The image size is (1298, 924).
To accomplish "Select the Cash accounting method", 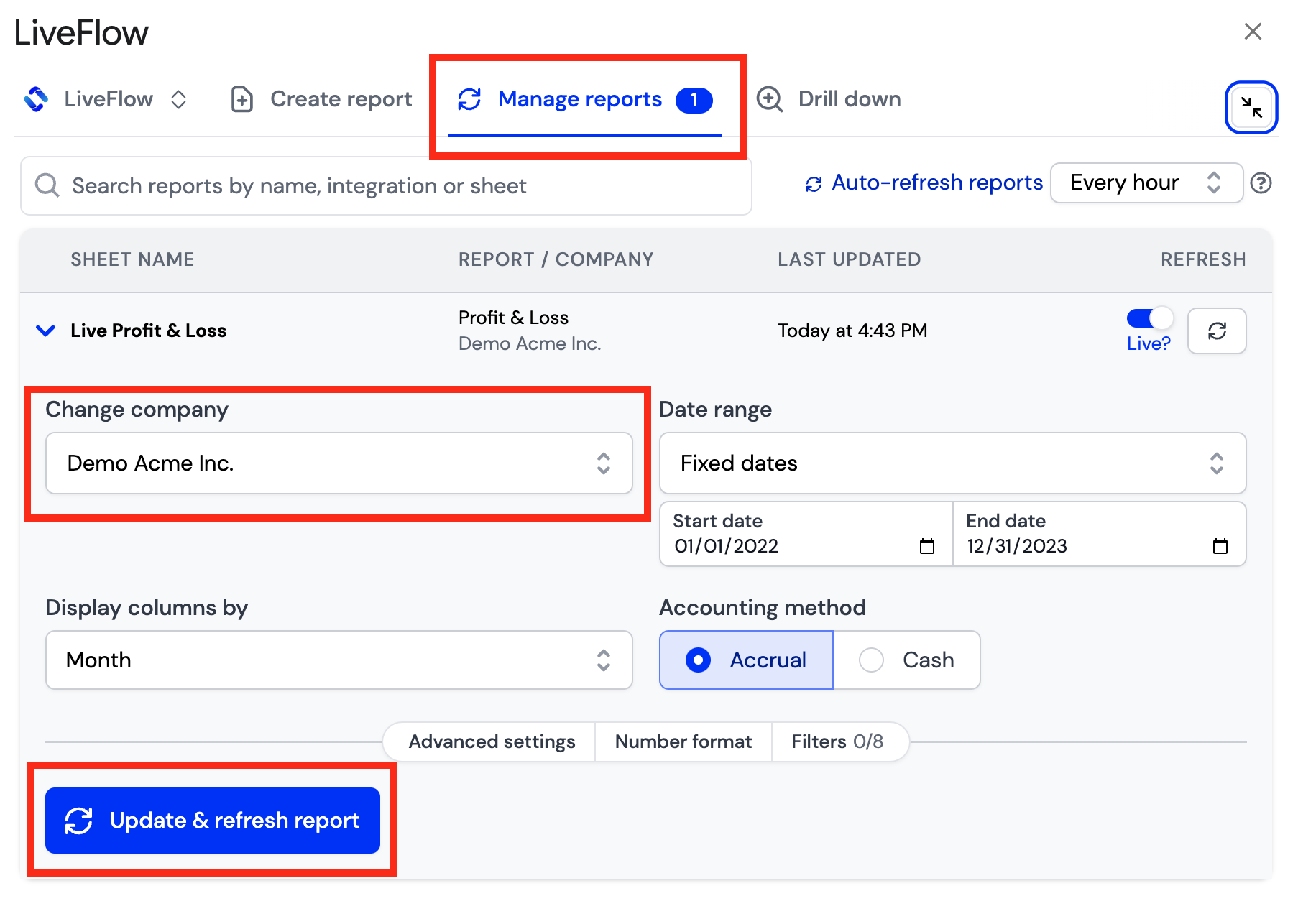I will click(906, 660).
